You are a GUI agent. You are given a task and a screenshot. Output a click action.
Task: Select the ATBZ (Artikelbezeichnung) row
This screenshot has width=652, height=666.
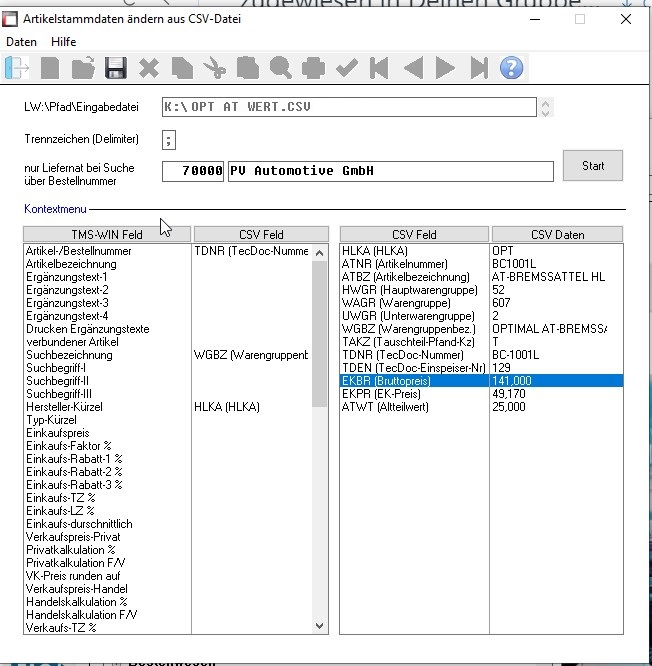point(481,277)
